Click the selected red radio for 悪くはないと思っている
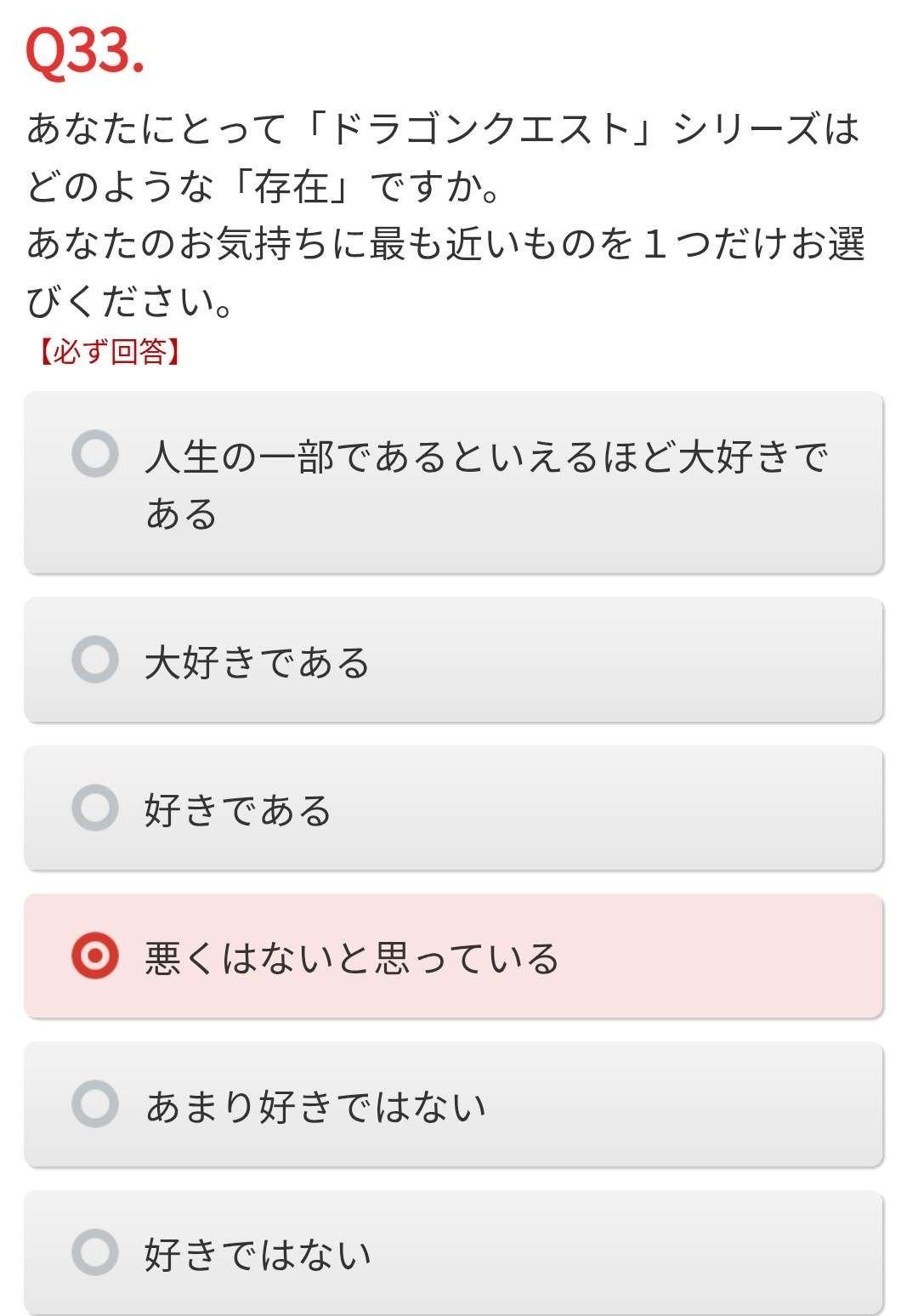 coord(95,956)
